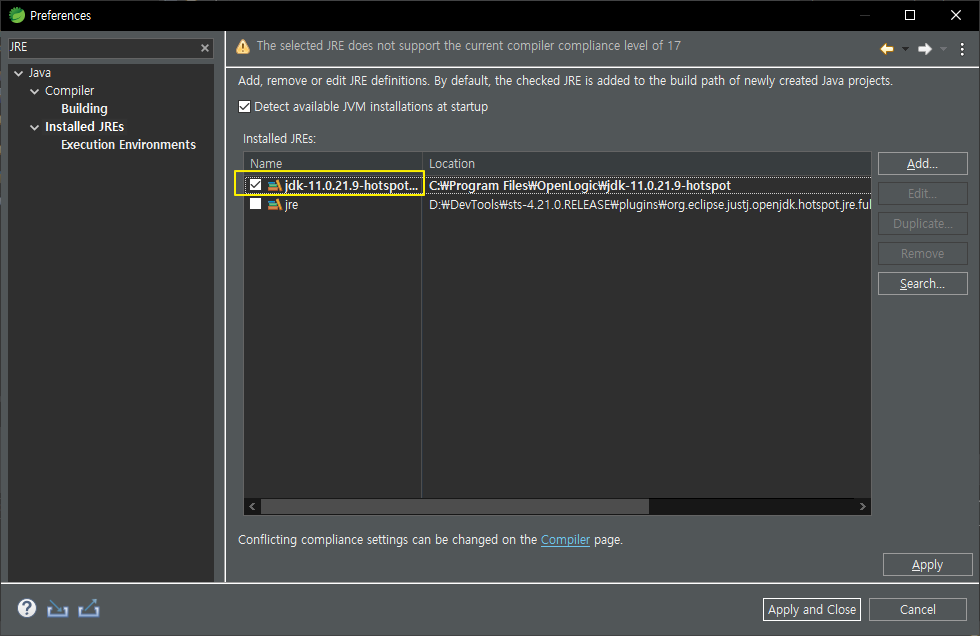Viewport: 980px width, 636px height.
Task: Maximize the Preferences window
Action: 910,15
